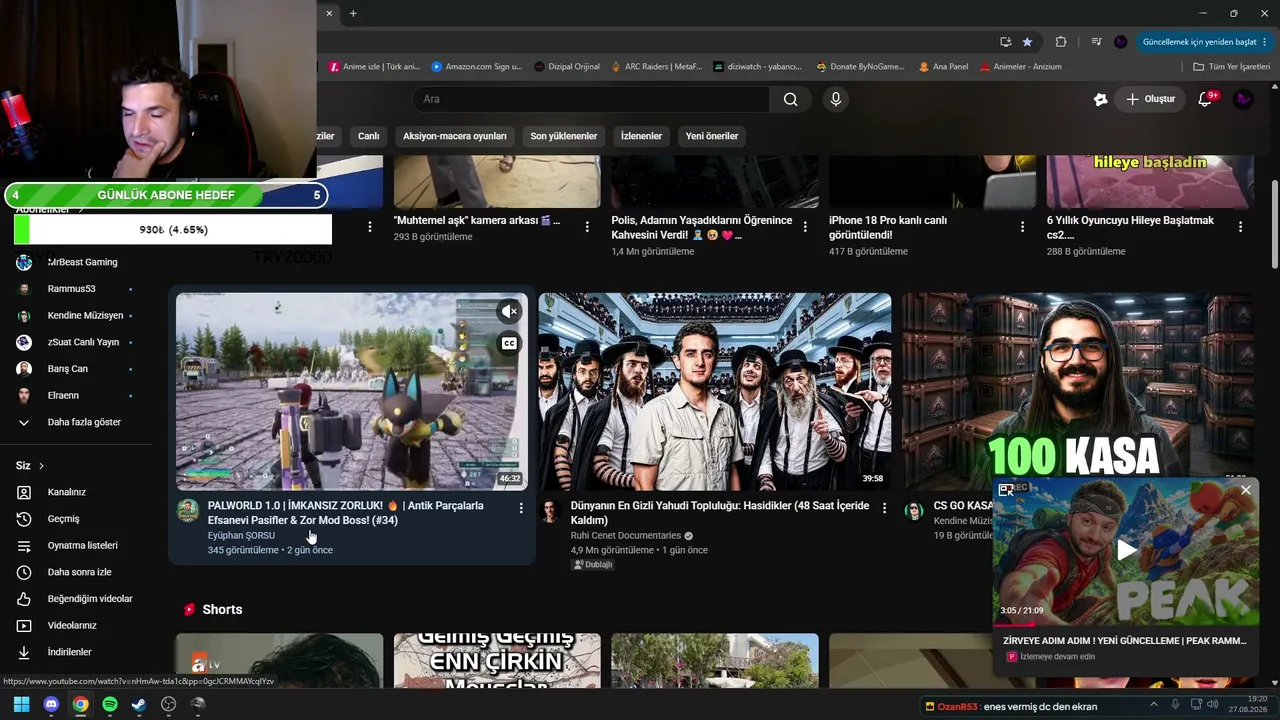Click the YouTube search magnifier button
Viewport: 1280px width, 720px height.
point(790,99)
